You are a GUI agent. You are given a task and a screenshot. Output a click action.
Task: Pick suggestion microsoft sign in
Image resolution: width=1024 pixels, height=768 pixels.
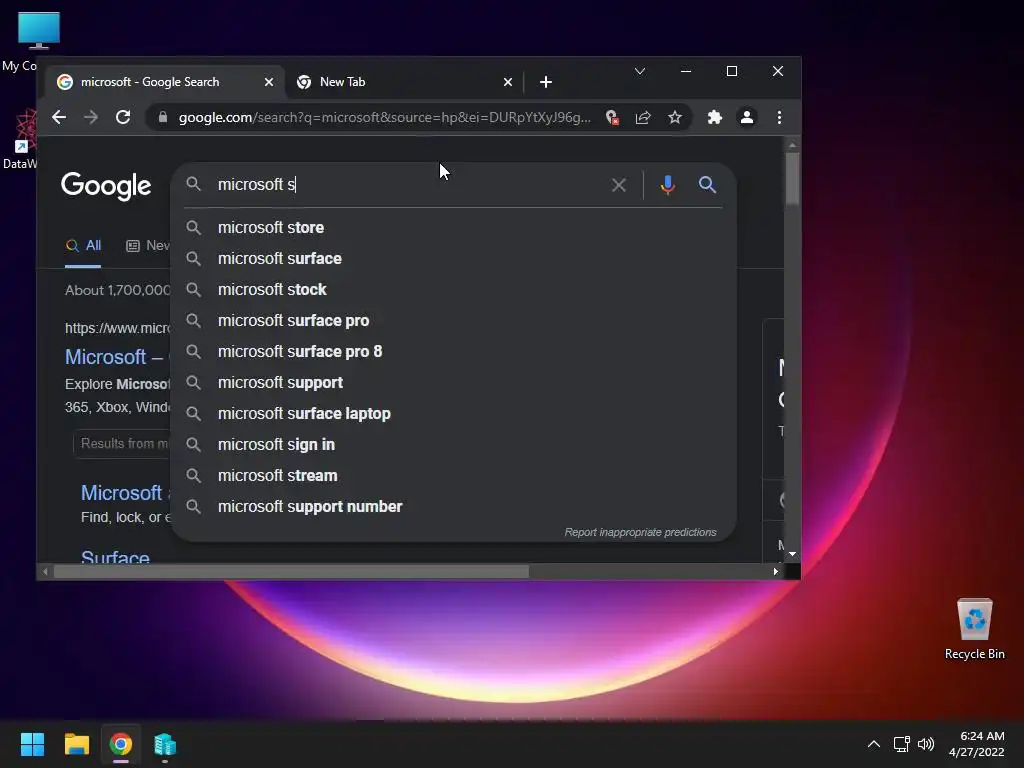[x=453, y=445]
